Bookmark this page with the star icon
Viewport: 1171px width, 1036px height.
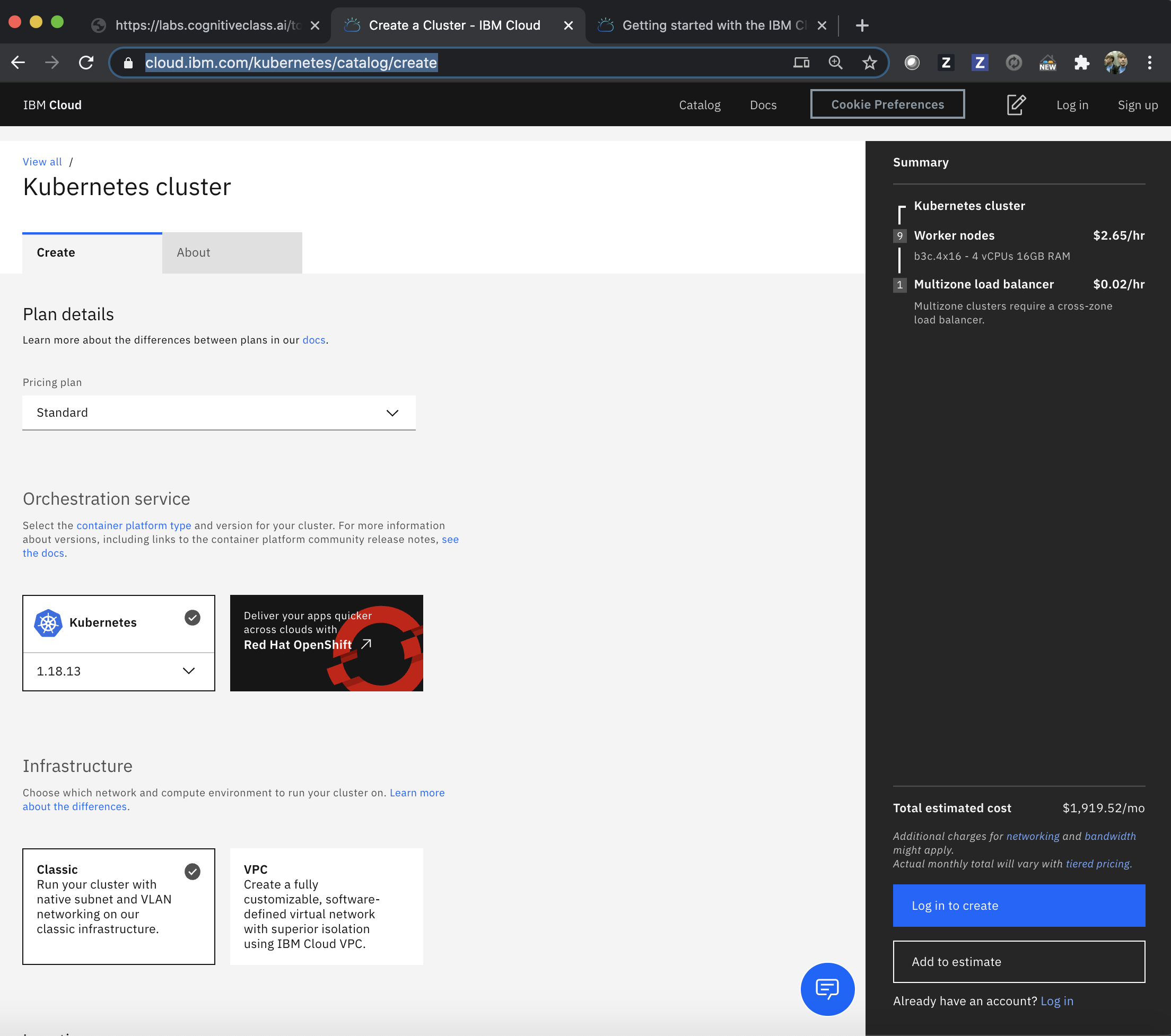[870, 63]
